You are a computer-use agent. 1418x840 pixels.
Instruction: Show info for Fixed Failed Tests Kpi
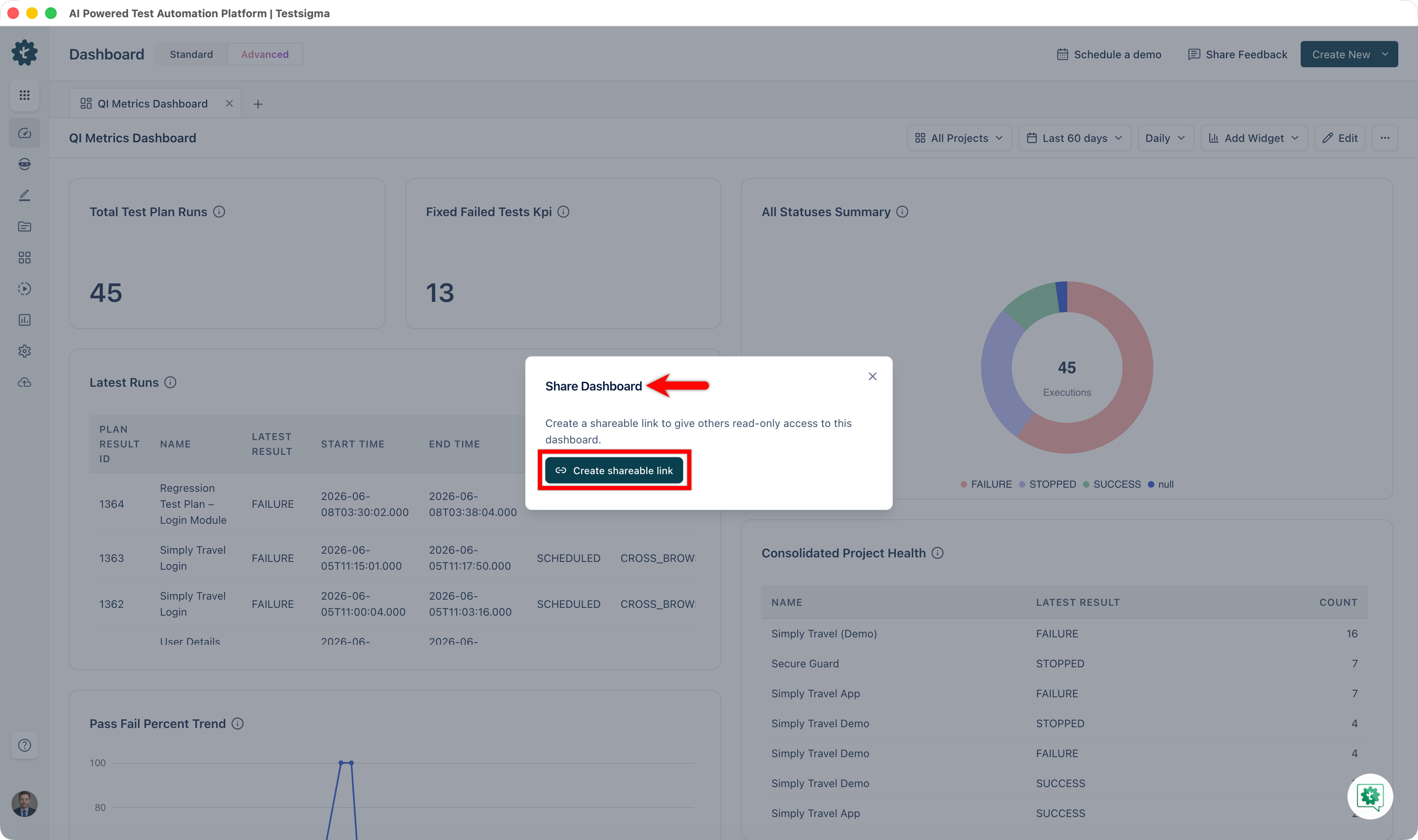coord(563,212)
